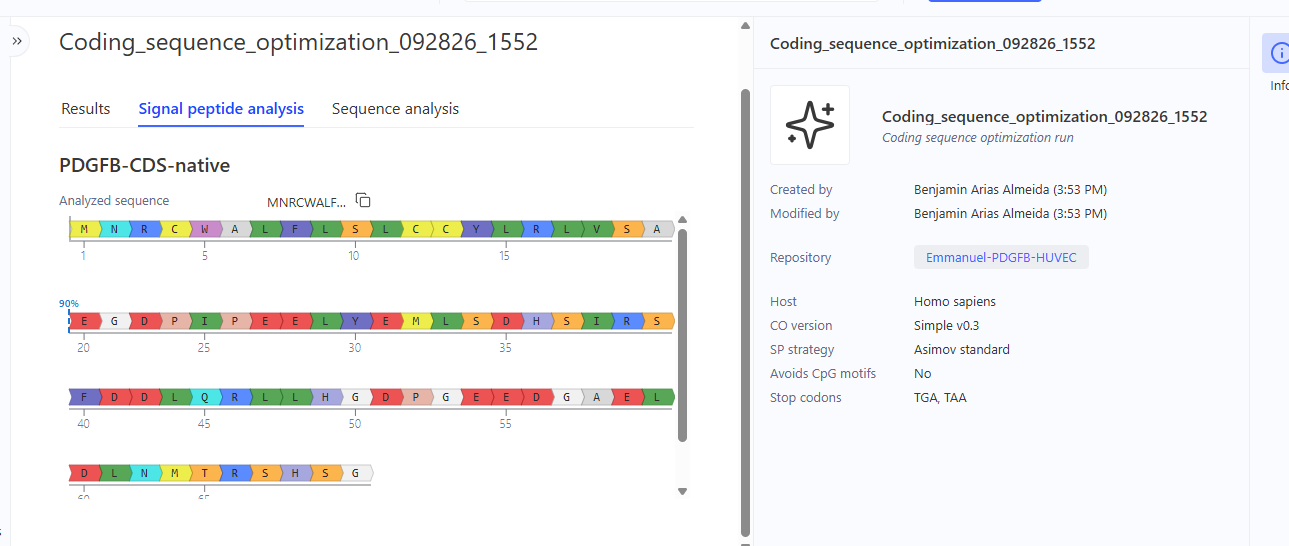Click the Analyzed sequence label

coord(114,201)
